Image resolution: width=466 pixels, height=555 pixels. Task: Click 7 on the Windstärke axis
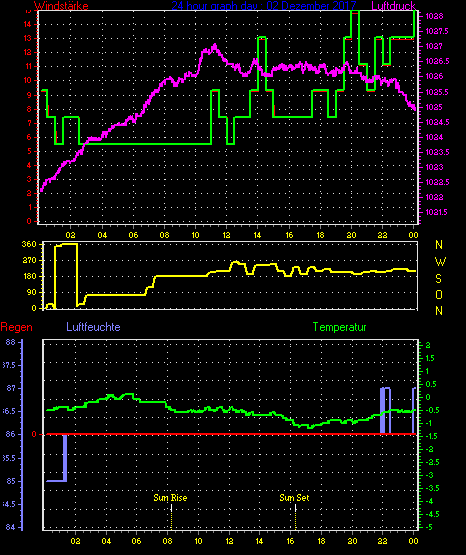click(x=29, y=123)
